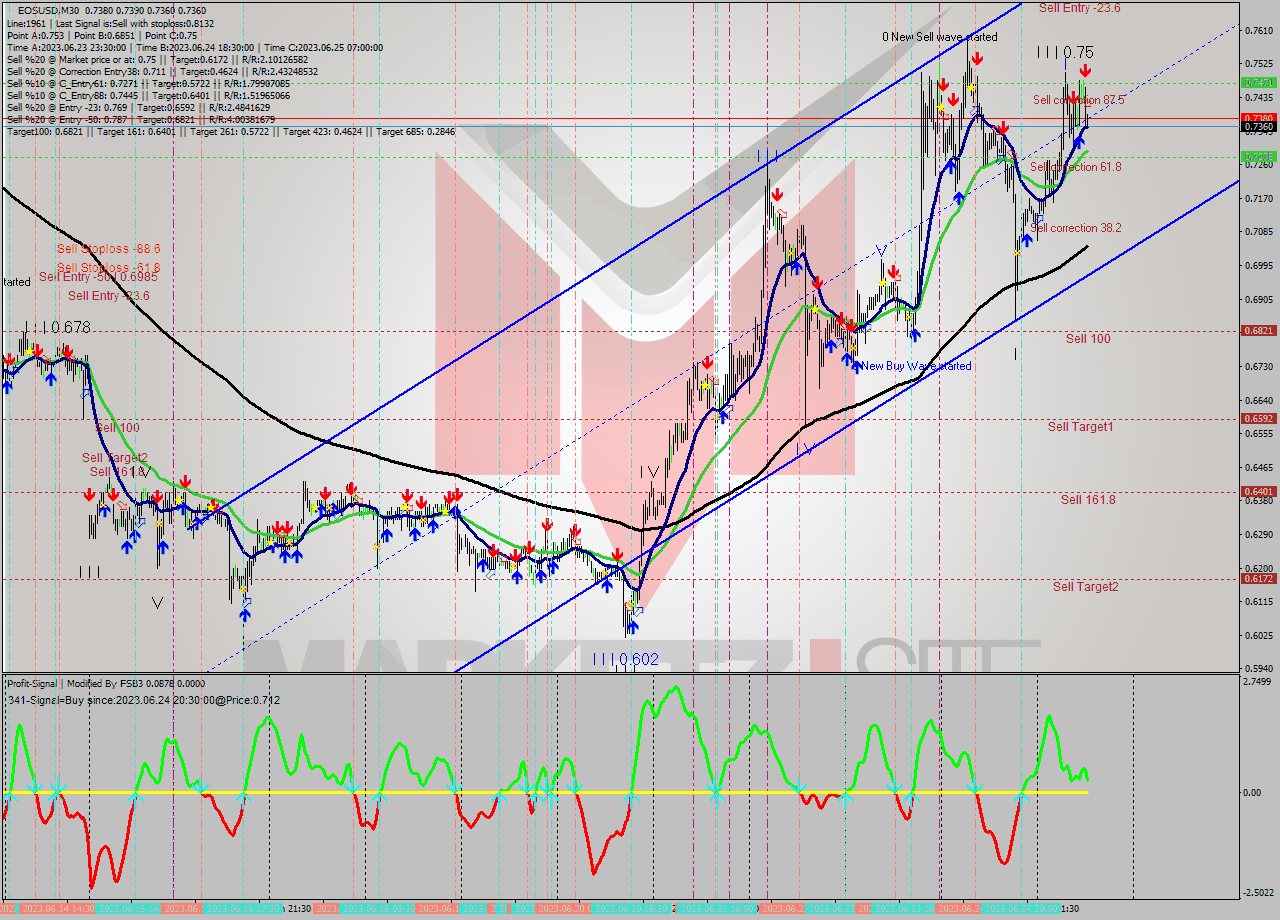Click the 'Sell correction 38.2' level label
The width and height of the screenshot is (1280, 920).
point(1075,228)
